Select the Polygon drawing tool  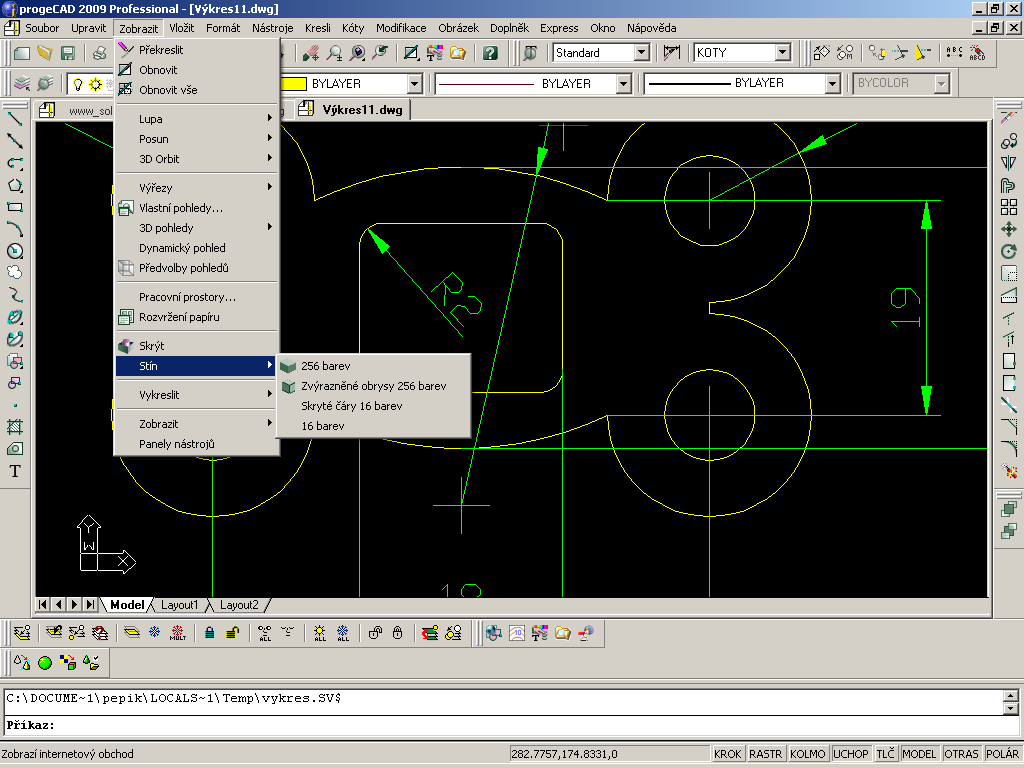pos(15,185)
